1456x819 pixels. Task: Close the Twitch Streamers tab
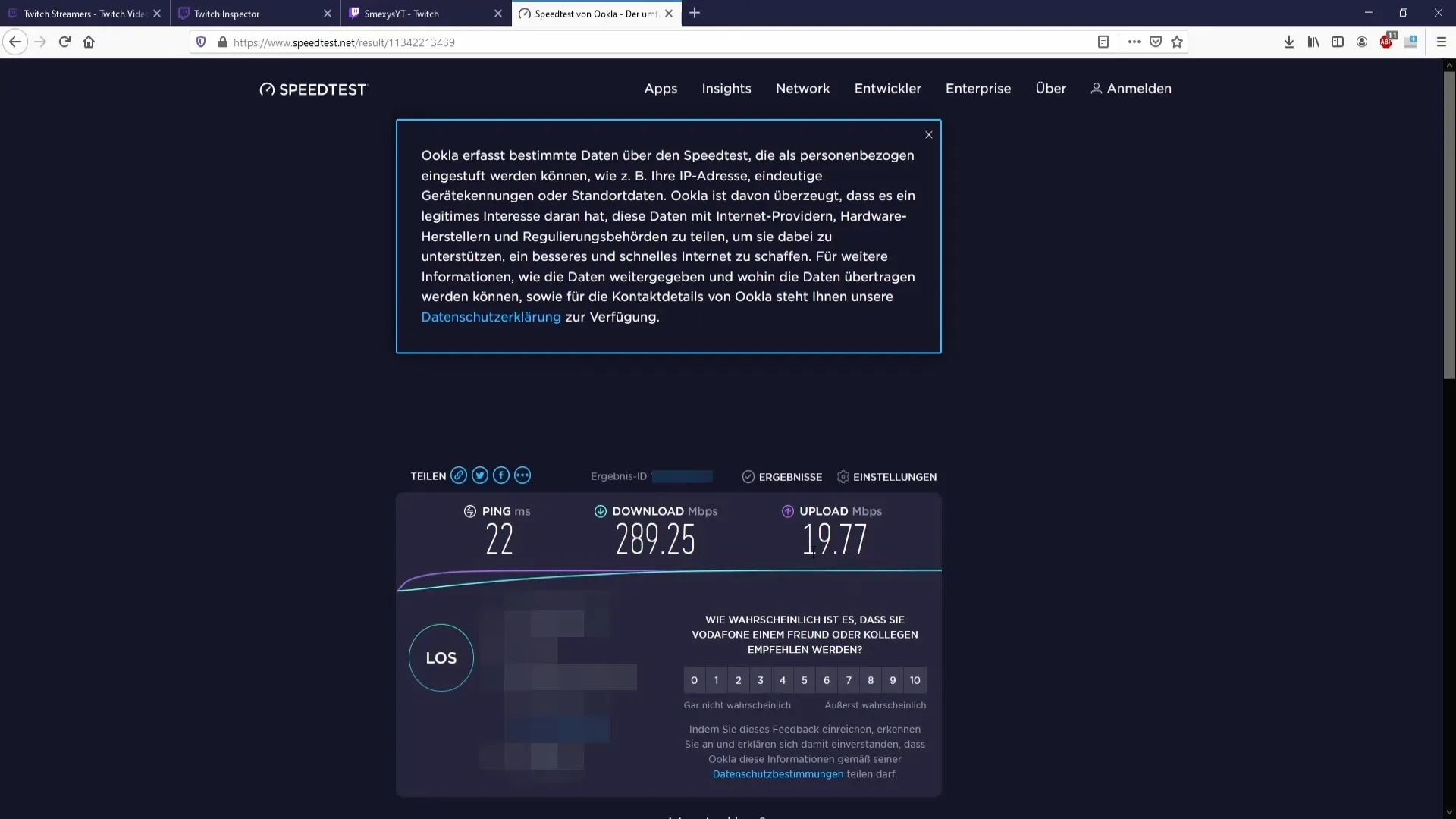click(157, 14)
